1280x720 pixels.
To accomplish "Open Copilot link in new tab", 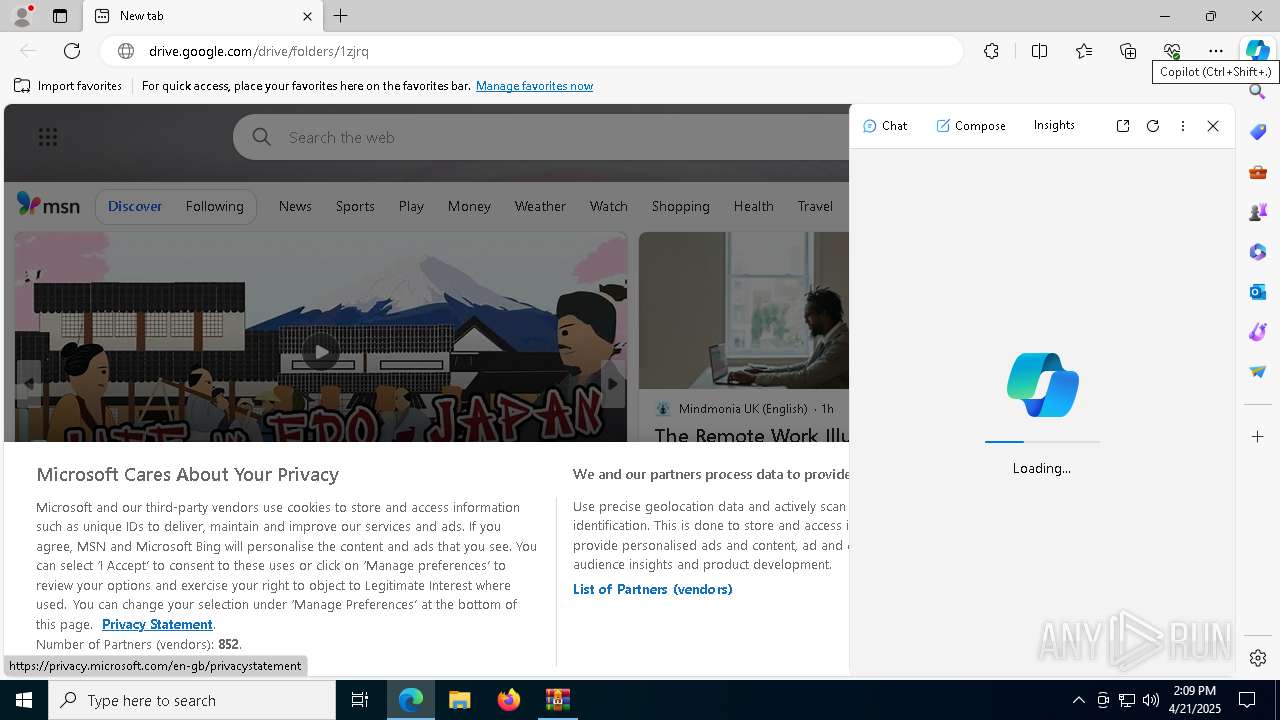I will (1123, 126).
